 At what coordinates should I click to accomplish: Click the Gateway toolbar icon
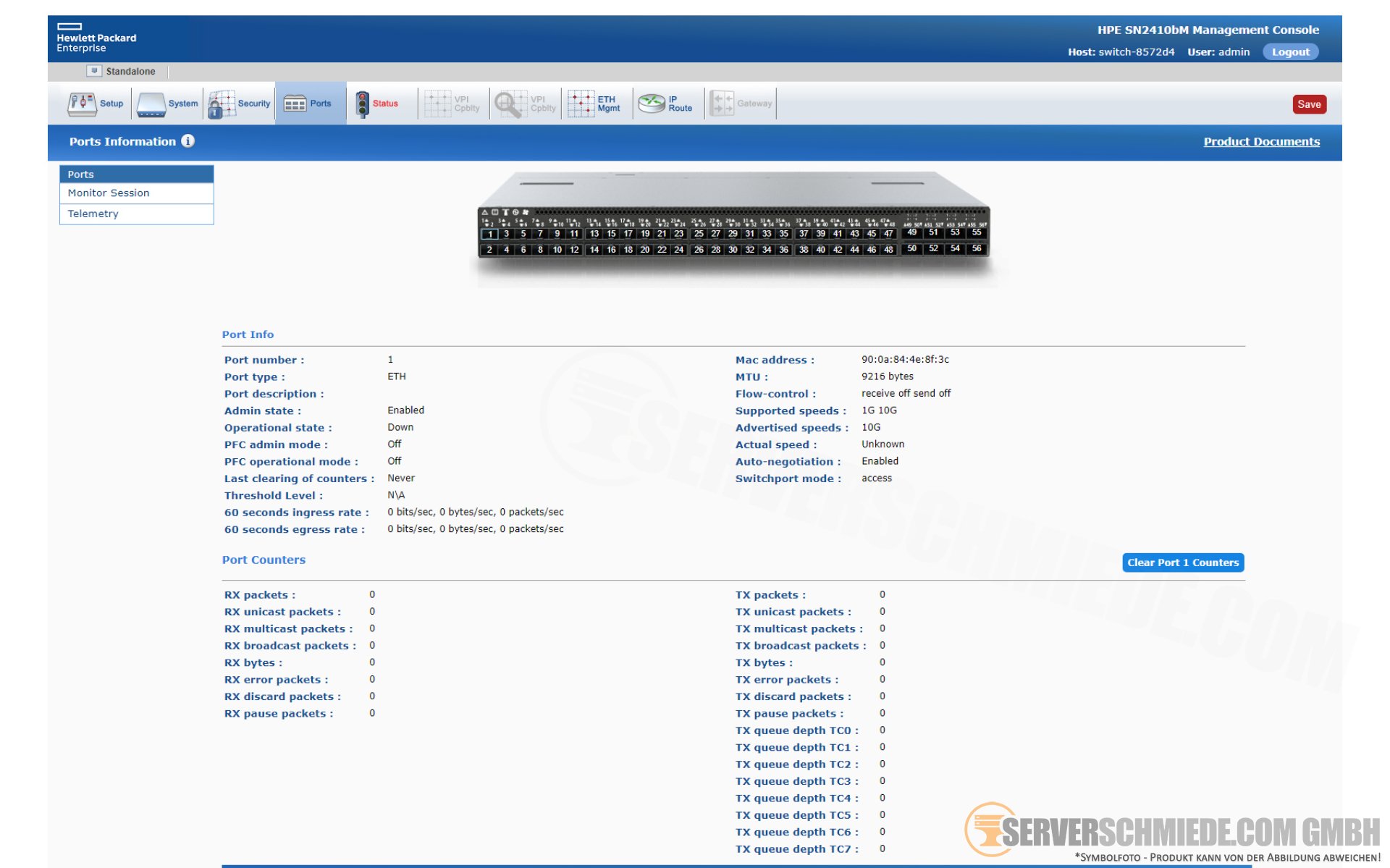point(740,104)
